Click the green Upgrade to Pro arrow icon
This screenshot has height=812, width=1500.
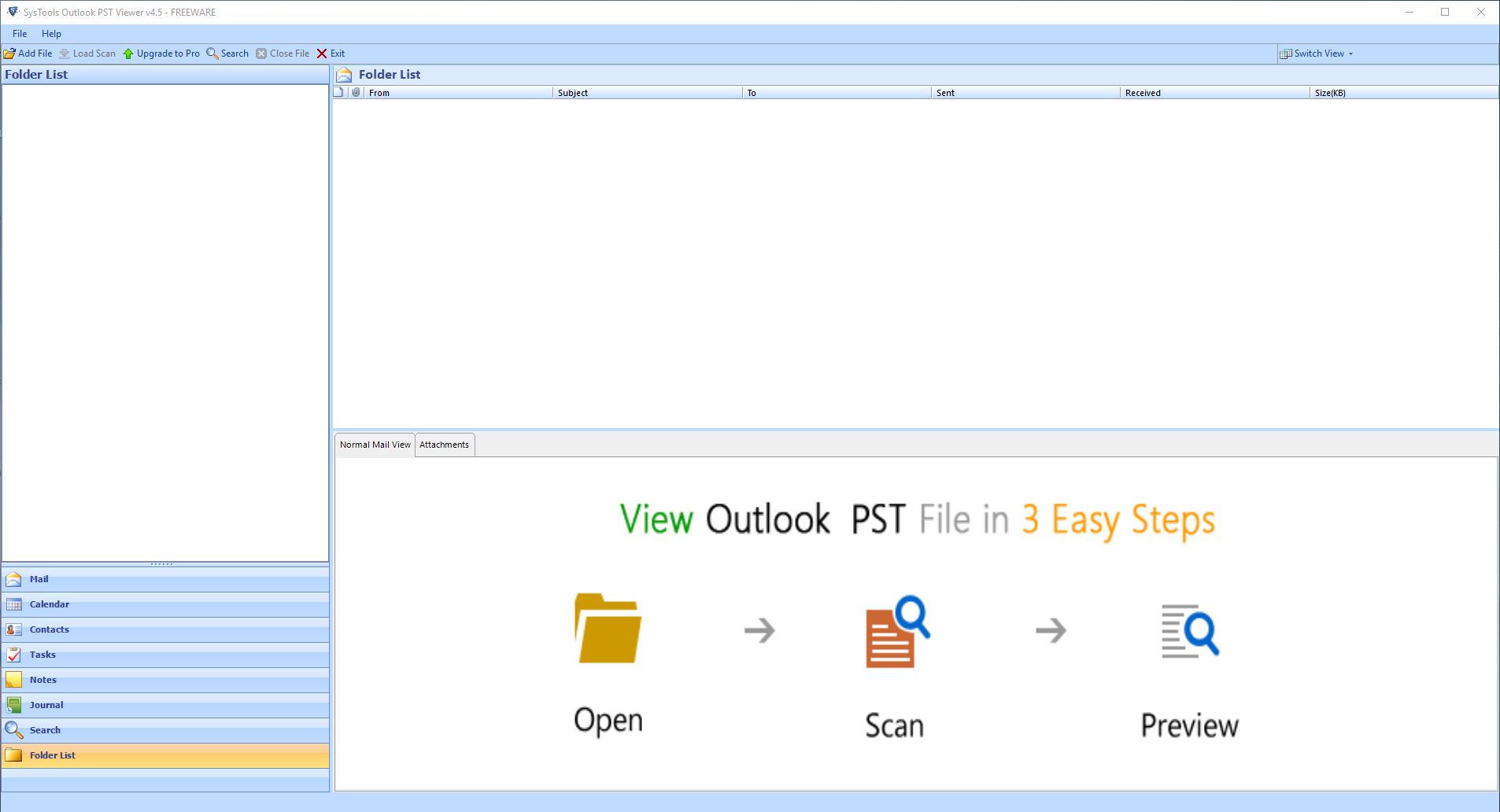point(128,54)
